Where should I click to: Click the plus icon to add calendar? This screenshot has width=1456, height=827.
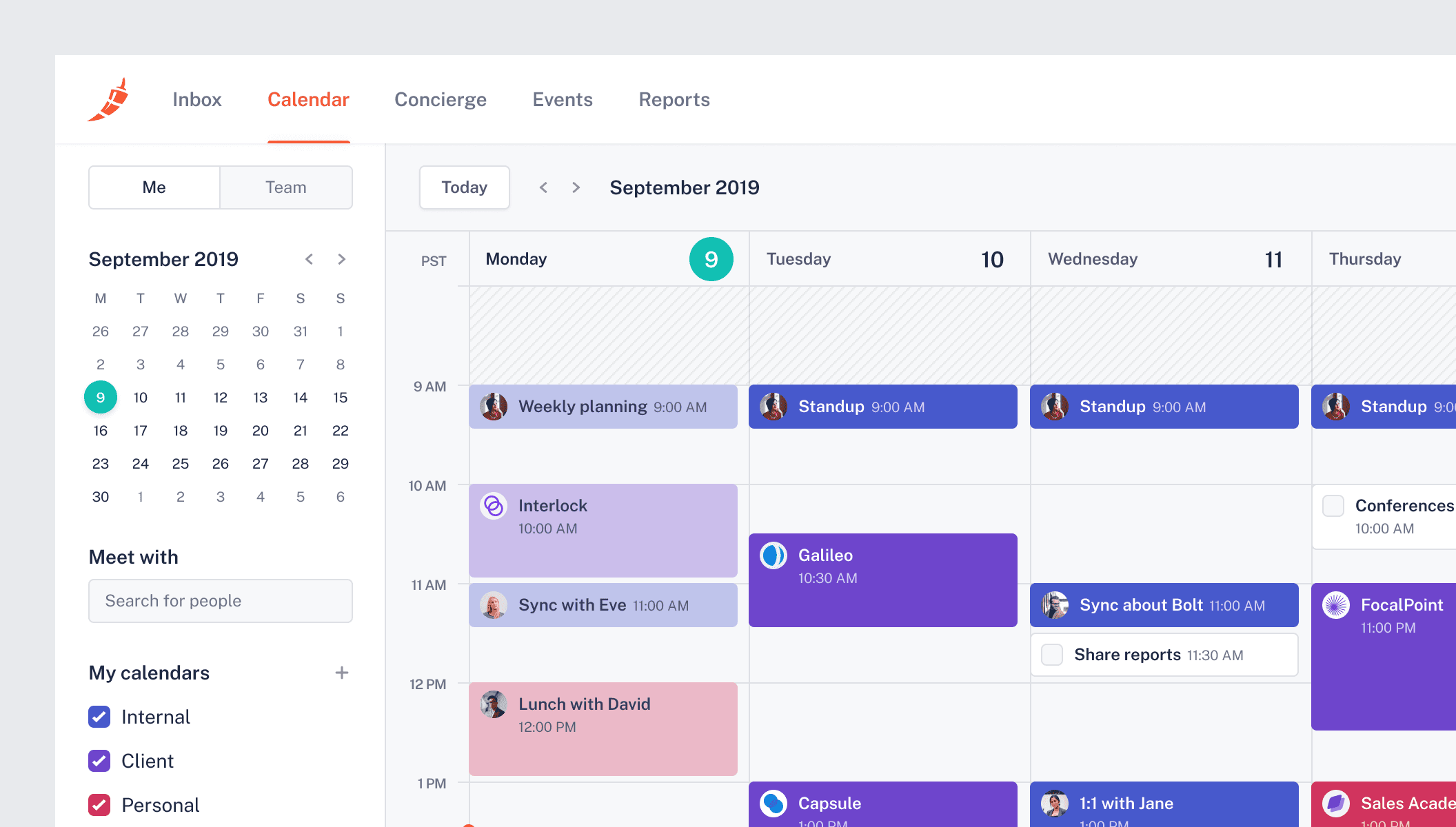pyautogui.click(x=341, y=673)
